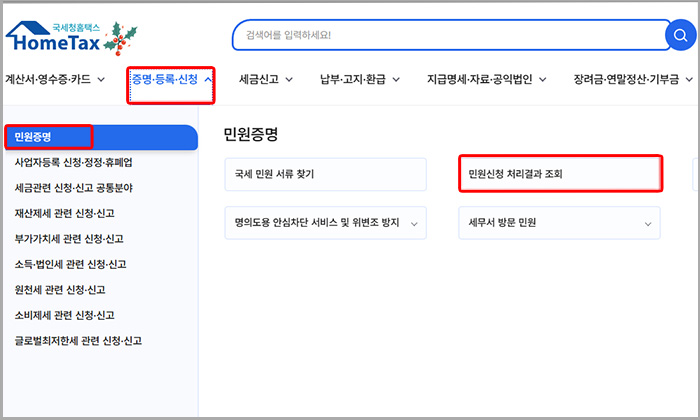
Task: Focus the search keyword input field
Action: coord(449,35)
